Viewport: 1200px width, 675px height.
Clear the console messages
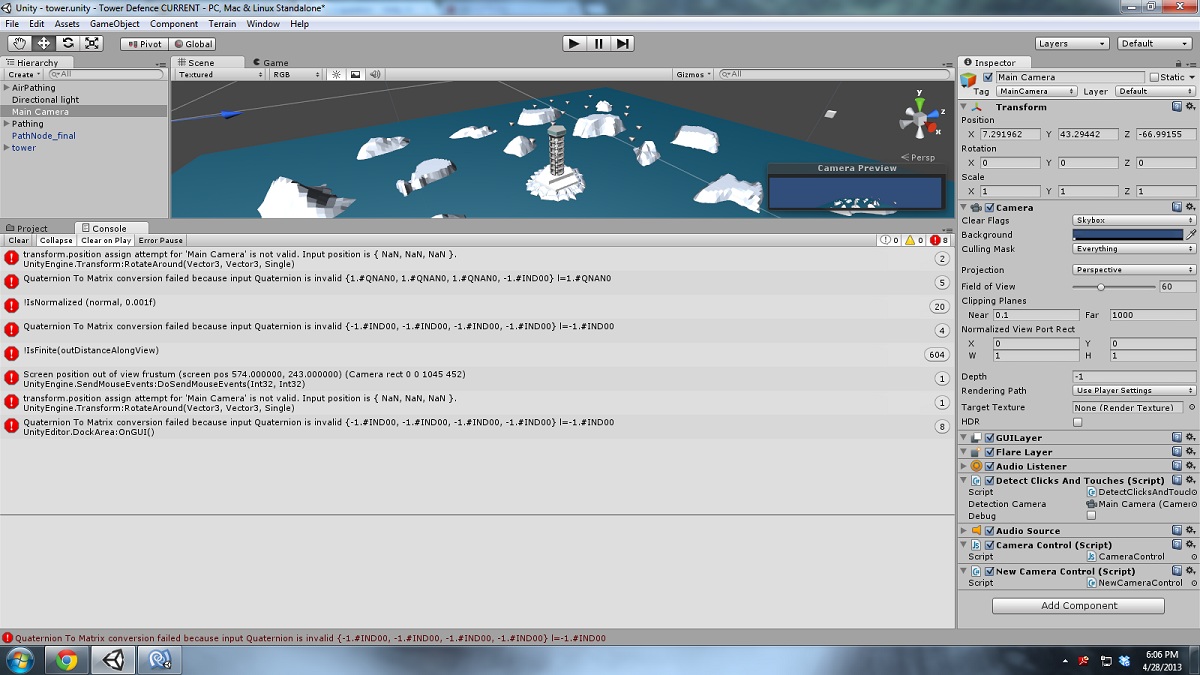click(x=19, y=240)
